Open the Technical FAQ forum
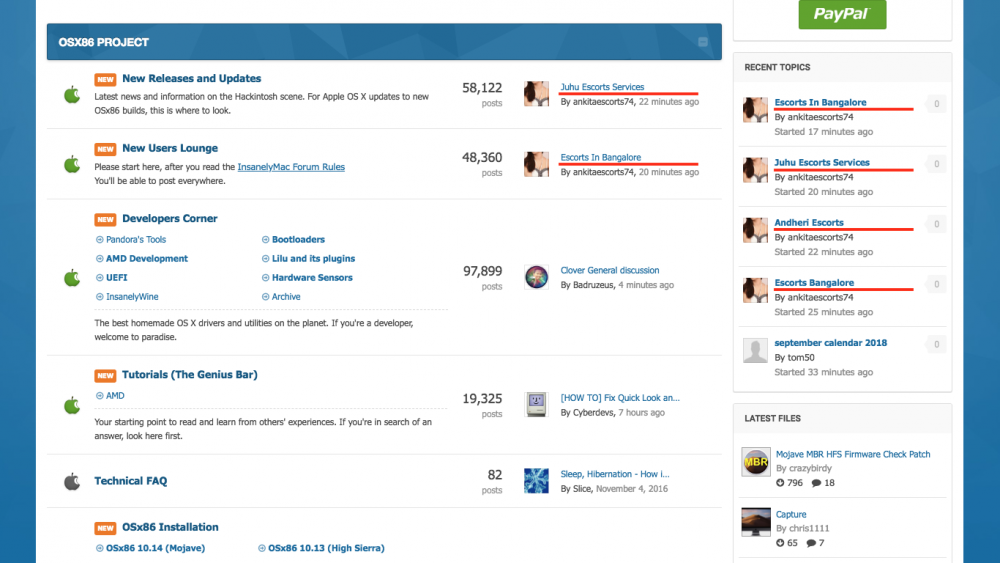Viewport: 1000px width, 563px height. (x=131, y=481)
